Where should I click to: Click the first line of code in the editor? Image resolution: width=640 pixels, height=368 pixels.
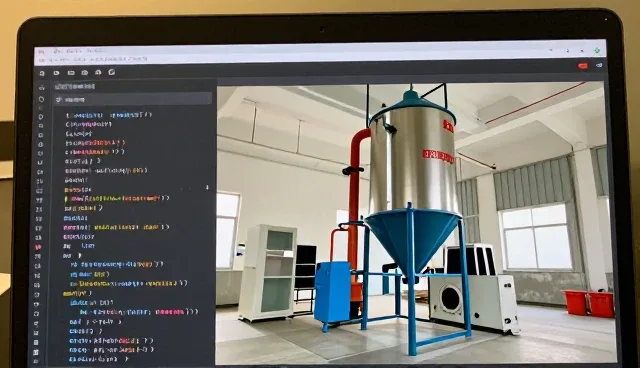(109, 115)
